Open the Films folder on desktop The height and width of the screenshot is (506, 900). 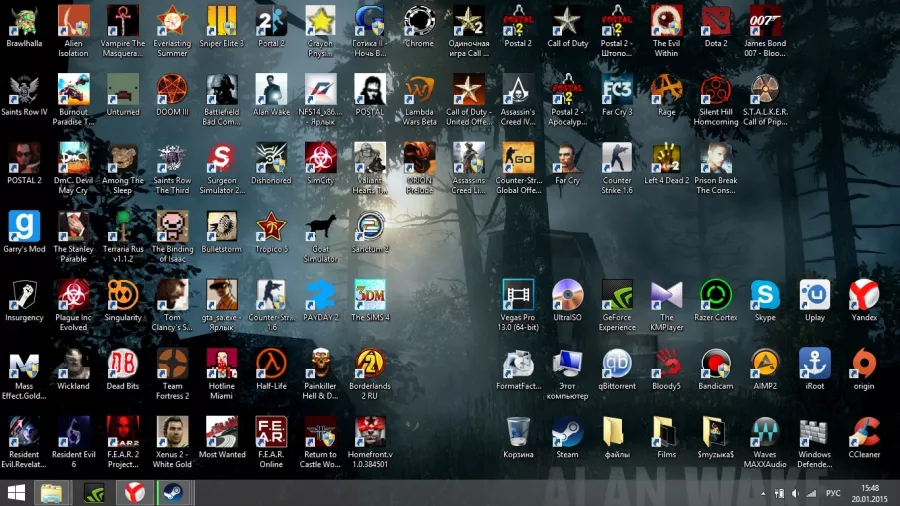pyautogui.click(x=666, y=432)
